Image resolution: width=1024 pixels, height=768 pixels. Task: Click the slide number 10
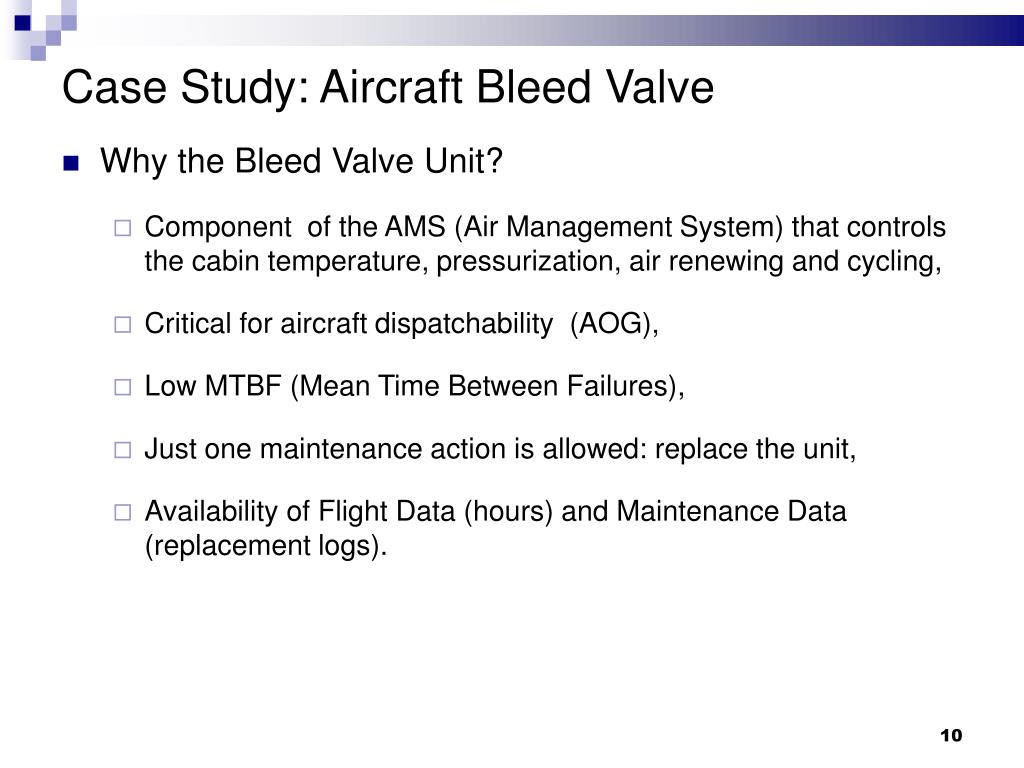tap(951, 735)
